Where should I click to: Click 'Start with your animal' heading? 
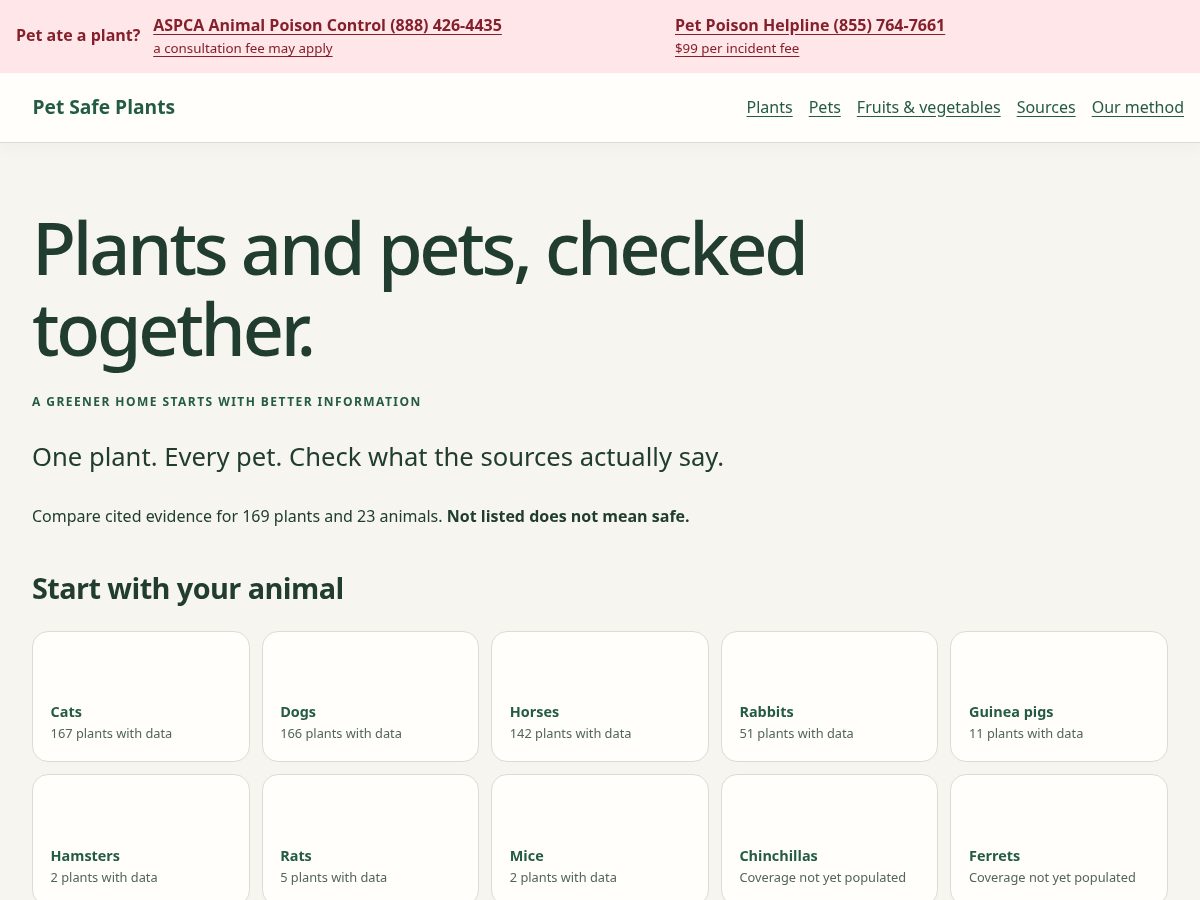(x=188, y=589)
